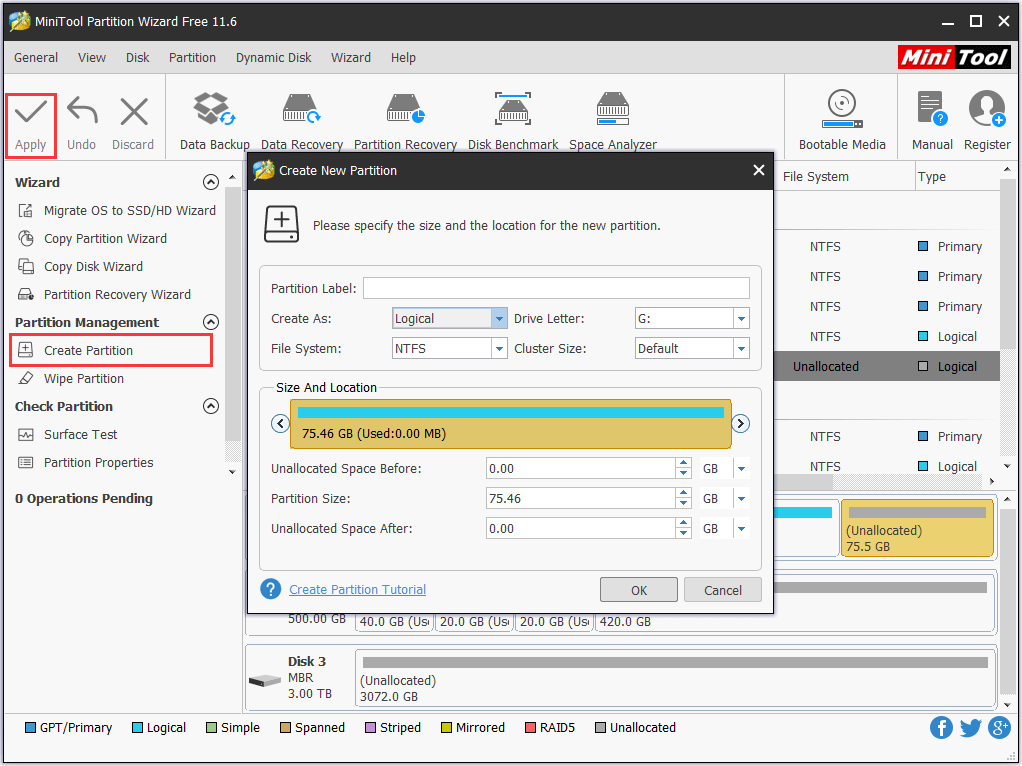Launch the Data Recovery tool
Image resolution: width=1022 pixels, height=766 pixels.
point(301,122)
